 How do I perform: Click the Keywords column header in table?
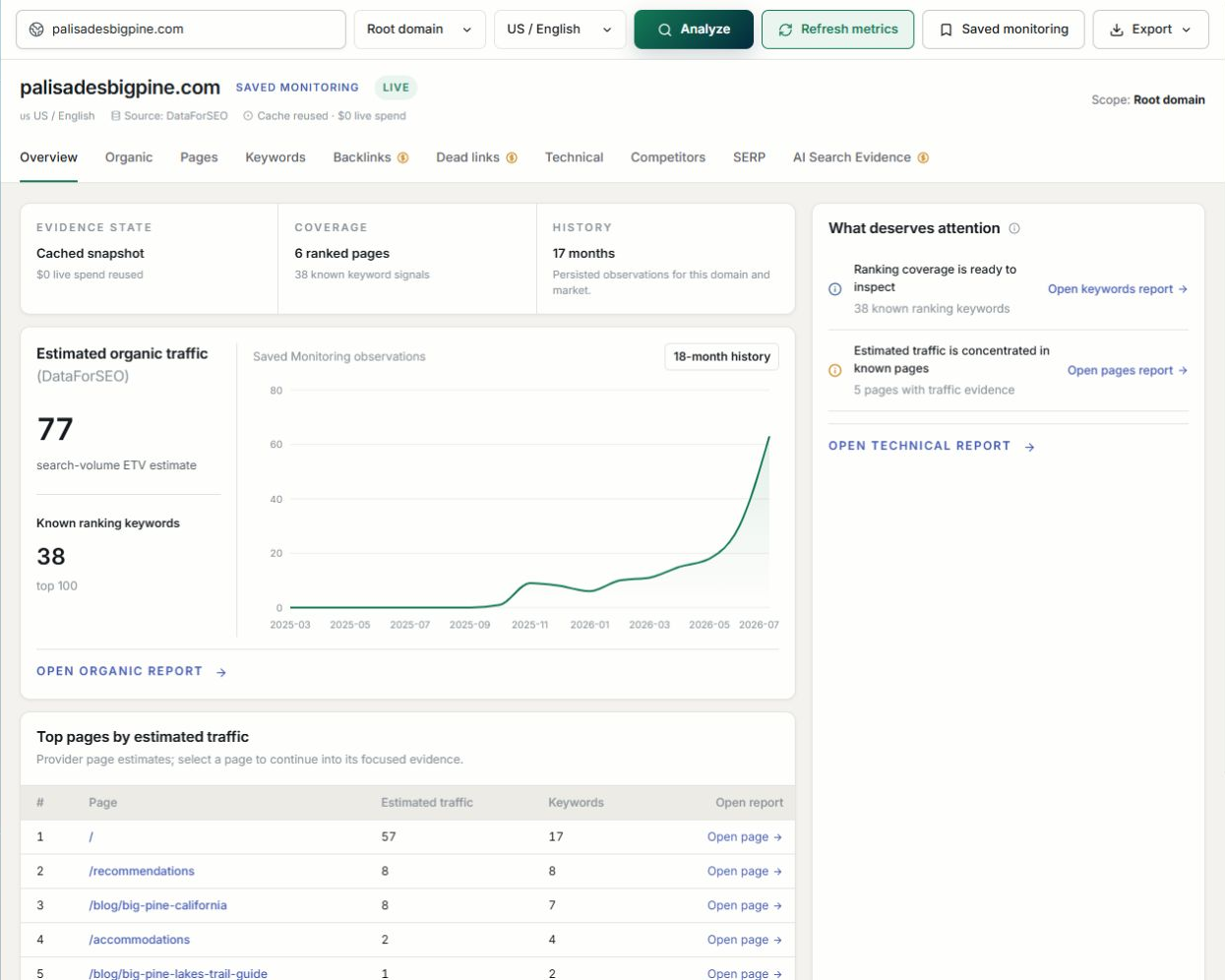576,803
